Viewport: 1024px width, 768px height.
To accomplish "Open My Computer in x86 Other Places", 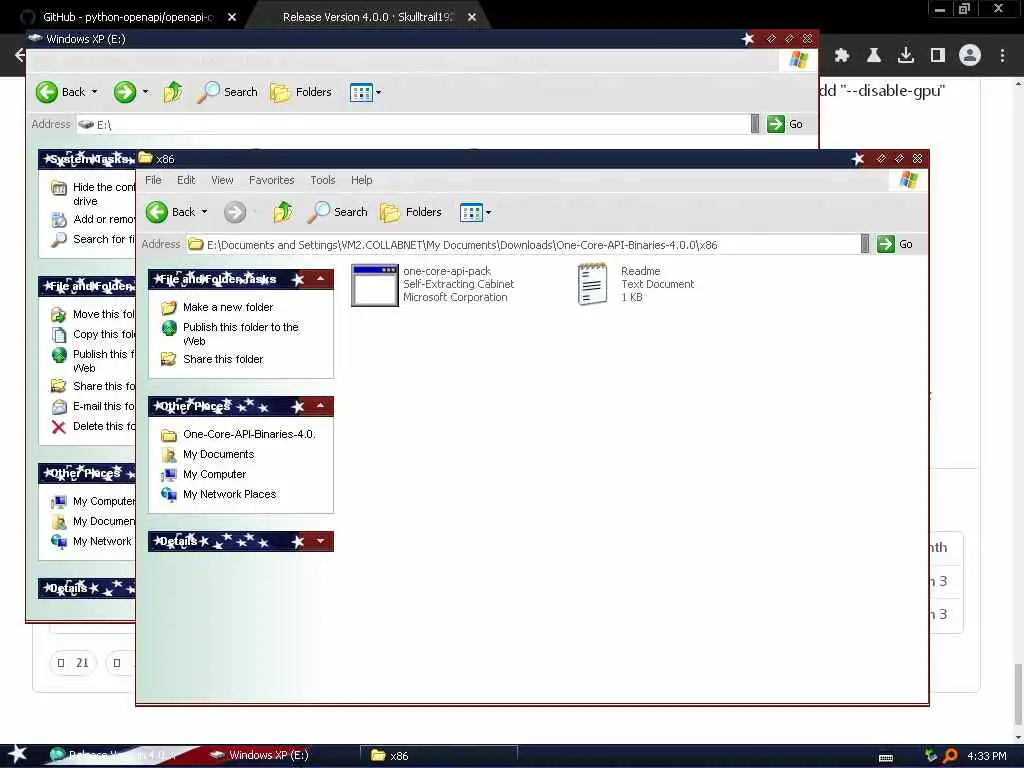I will pyautogui.click(x=214, y=474).
